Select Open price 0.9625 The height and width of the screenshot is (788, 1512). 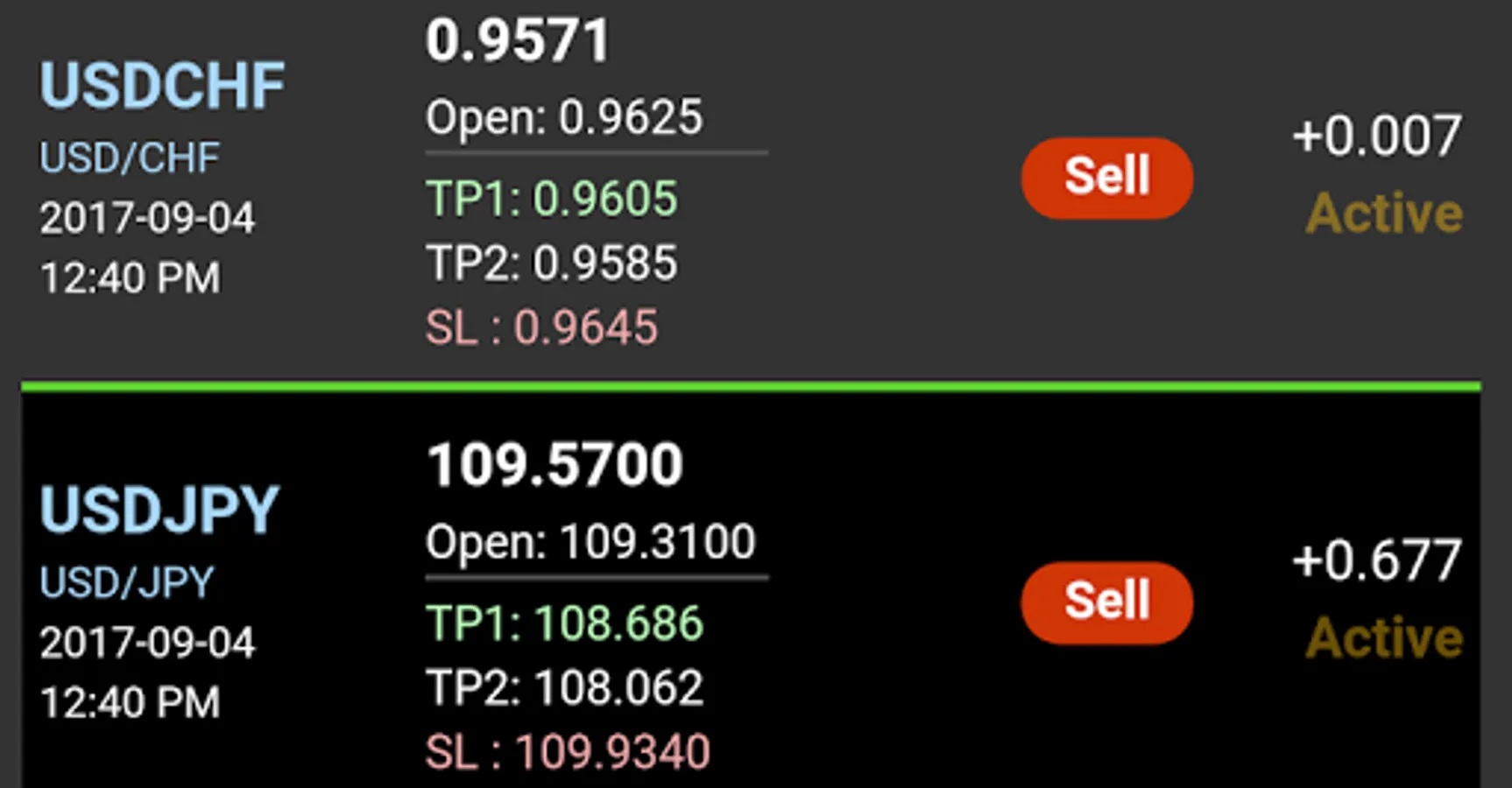click(x=564, y=117)
